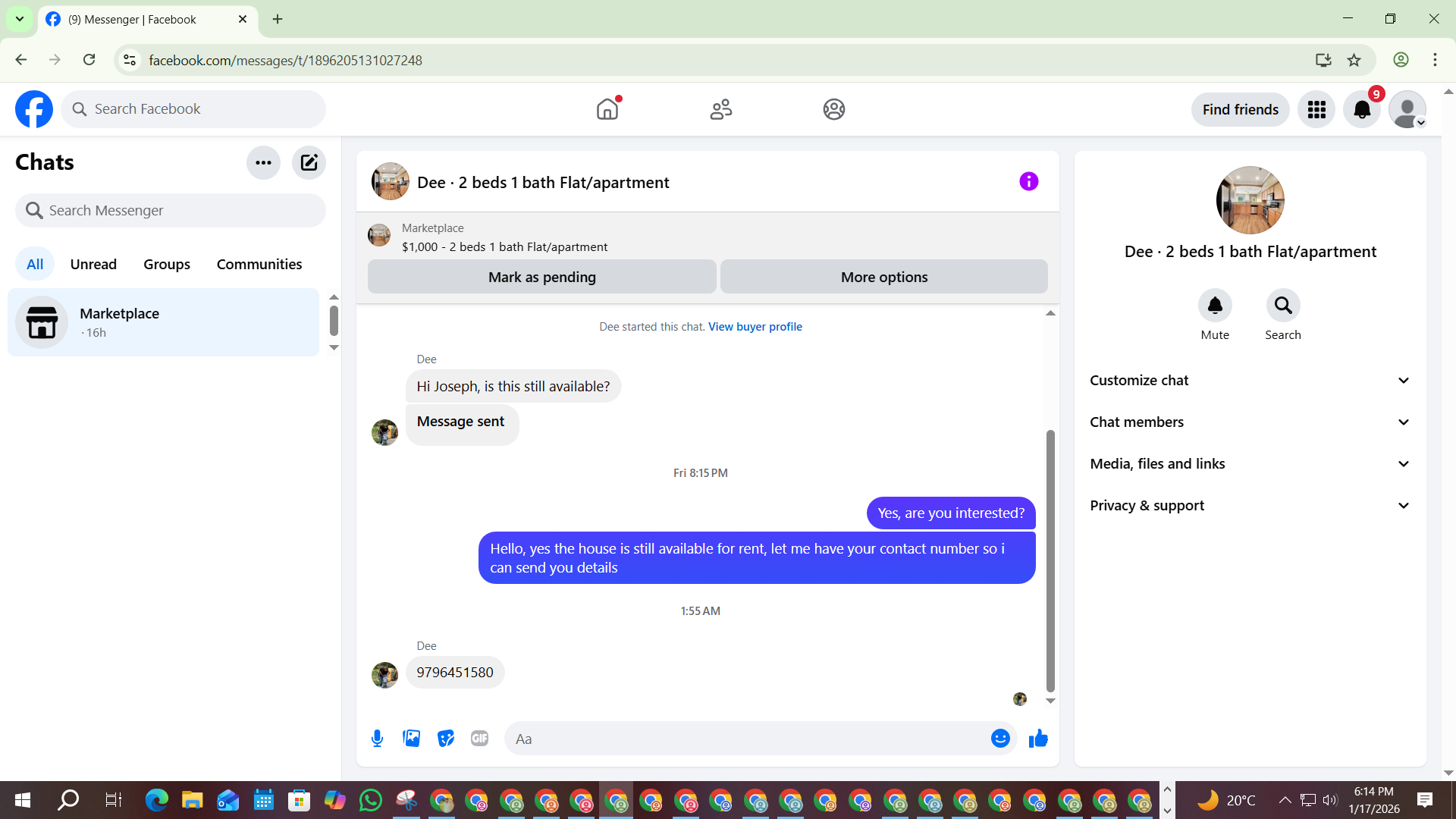Open the Groups chats tab
Image resolution: width=1456 pixels, height=819 pixels.
coord(167,264)
